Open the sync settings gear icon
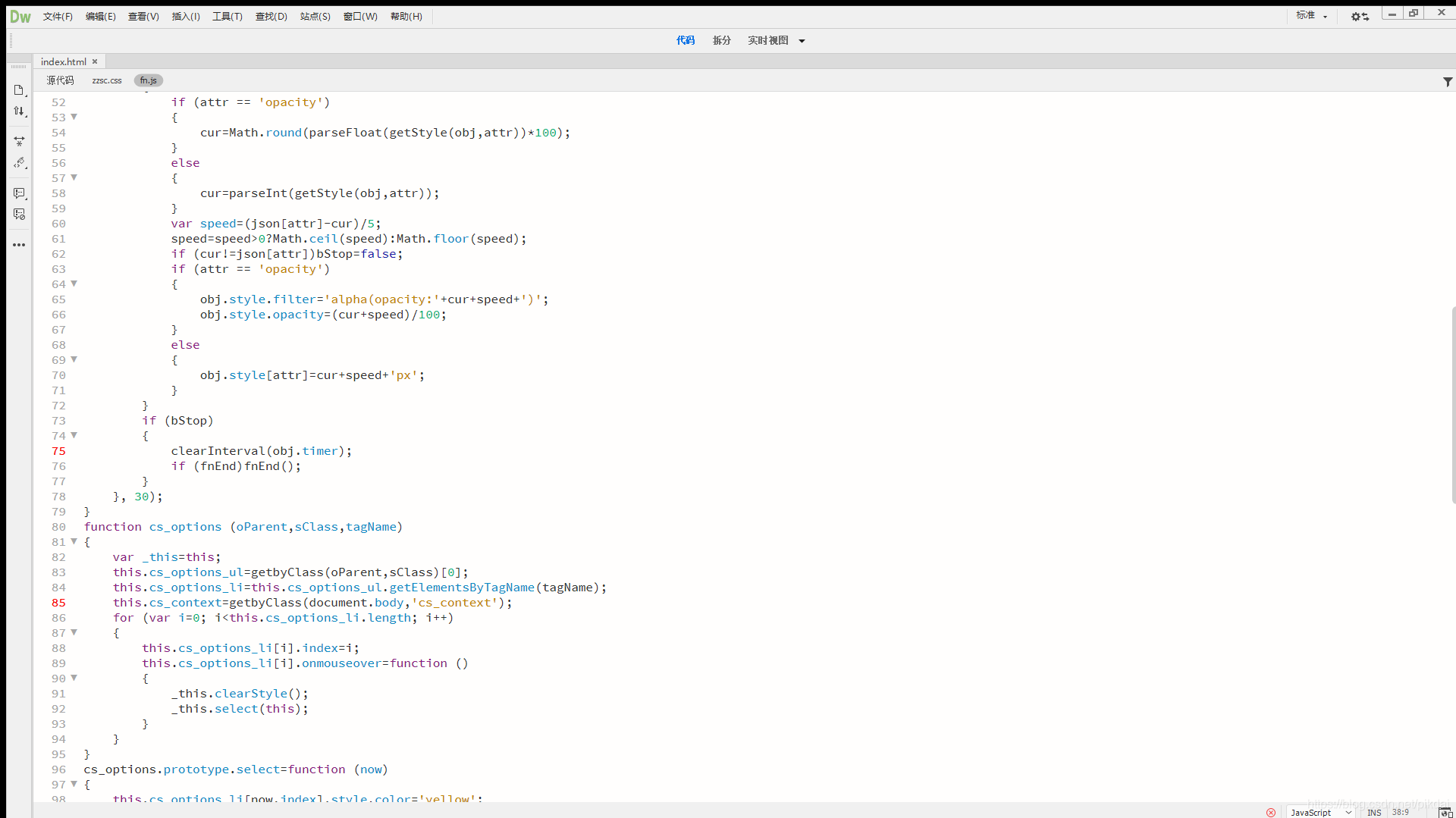This screenshot has height=818, width=1456. [1360, 17]
